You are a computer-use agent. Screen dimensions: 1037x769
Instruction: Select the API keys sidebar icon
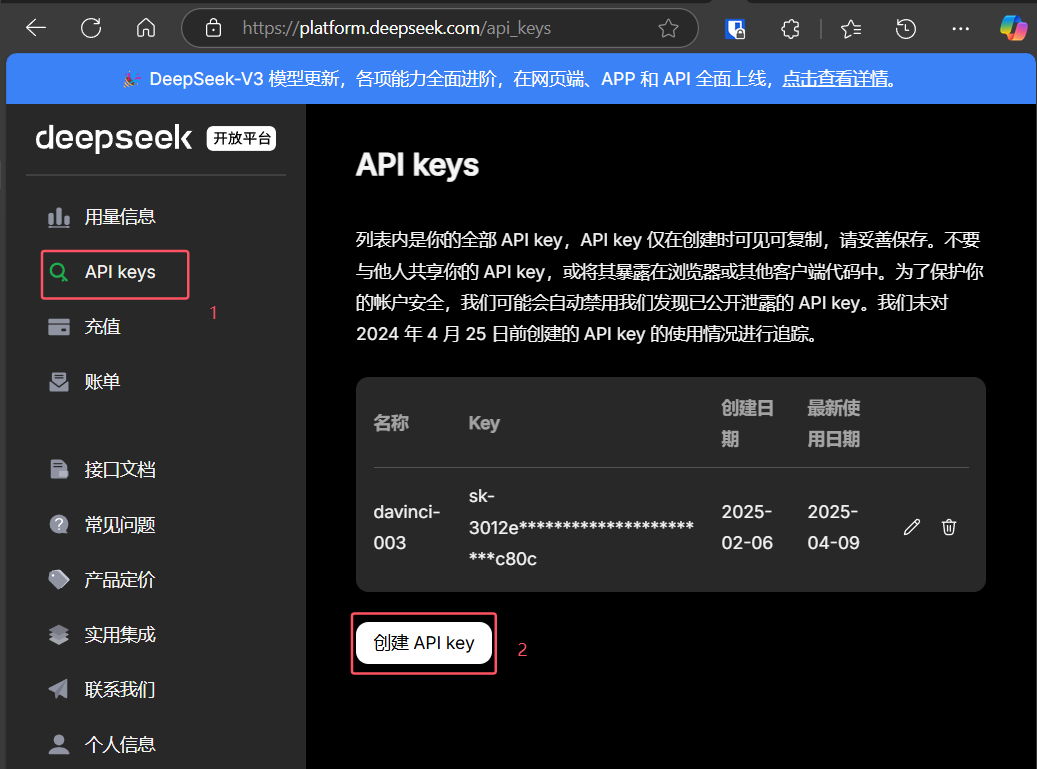pyautogui.click(x=59, y=270)
